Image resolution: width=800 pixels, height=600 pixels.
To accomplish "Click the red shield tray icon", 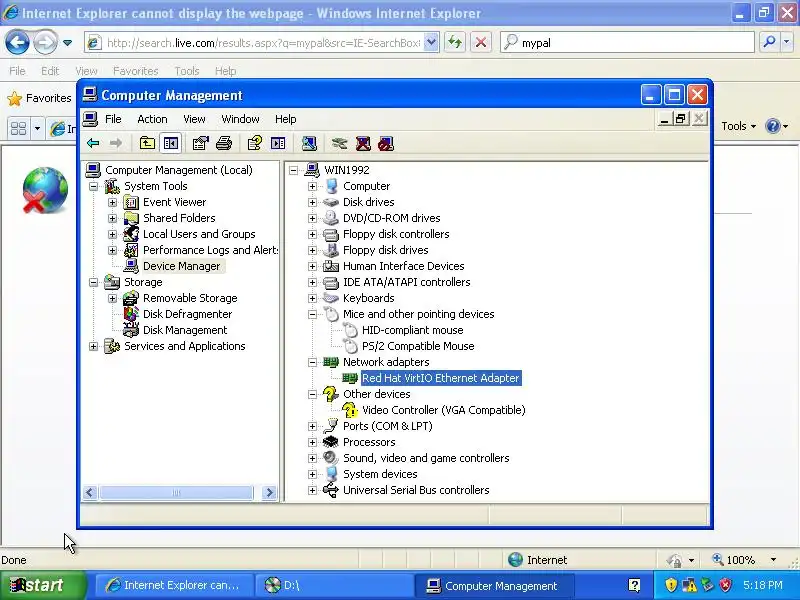I will tap(725, 585).
